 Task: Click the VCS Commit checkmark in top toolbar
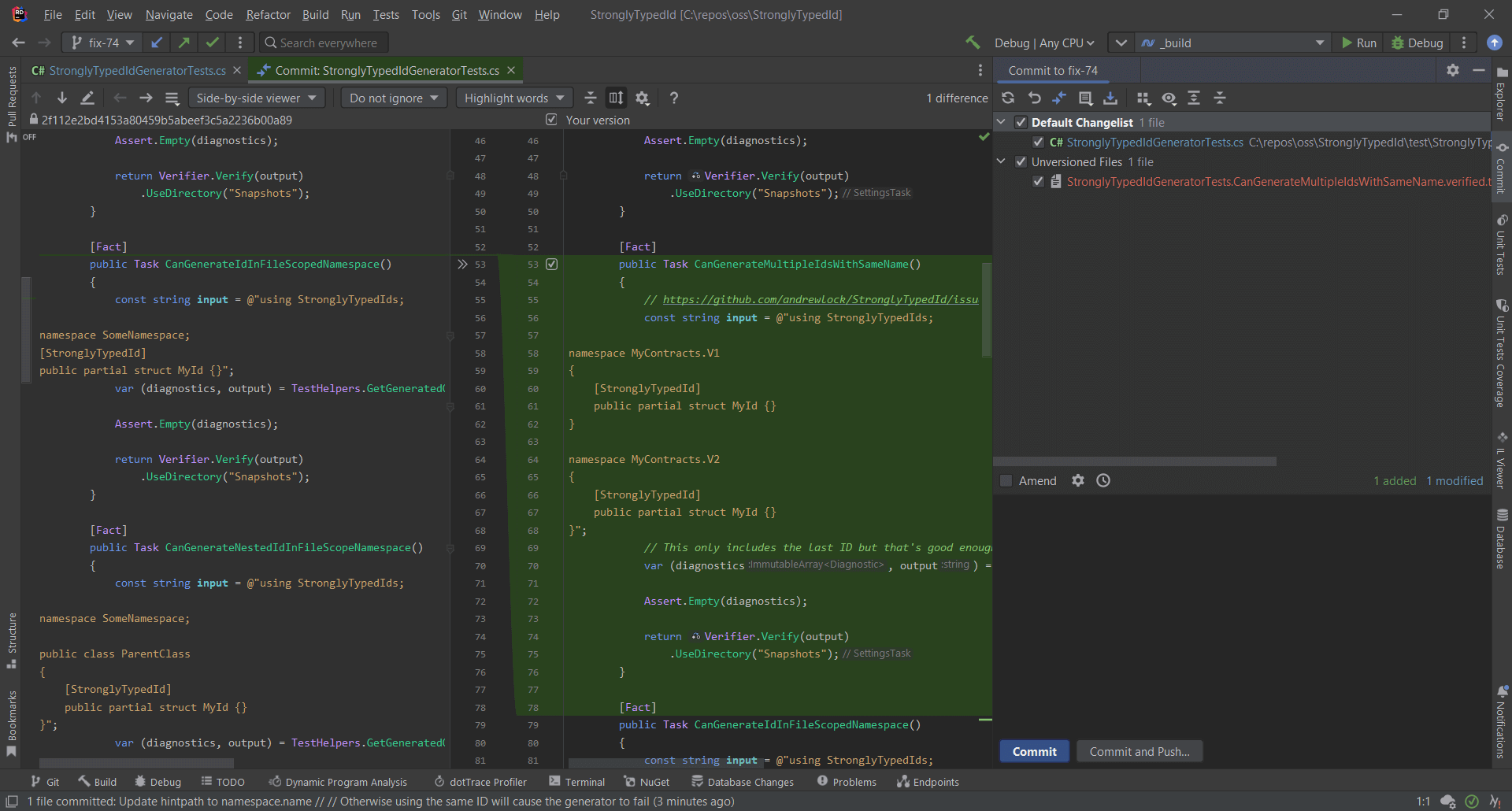213,43
